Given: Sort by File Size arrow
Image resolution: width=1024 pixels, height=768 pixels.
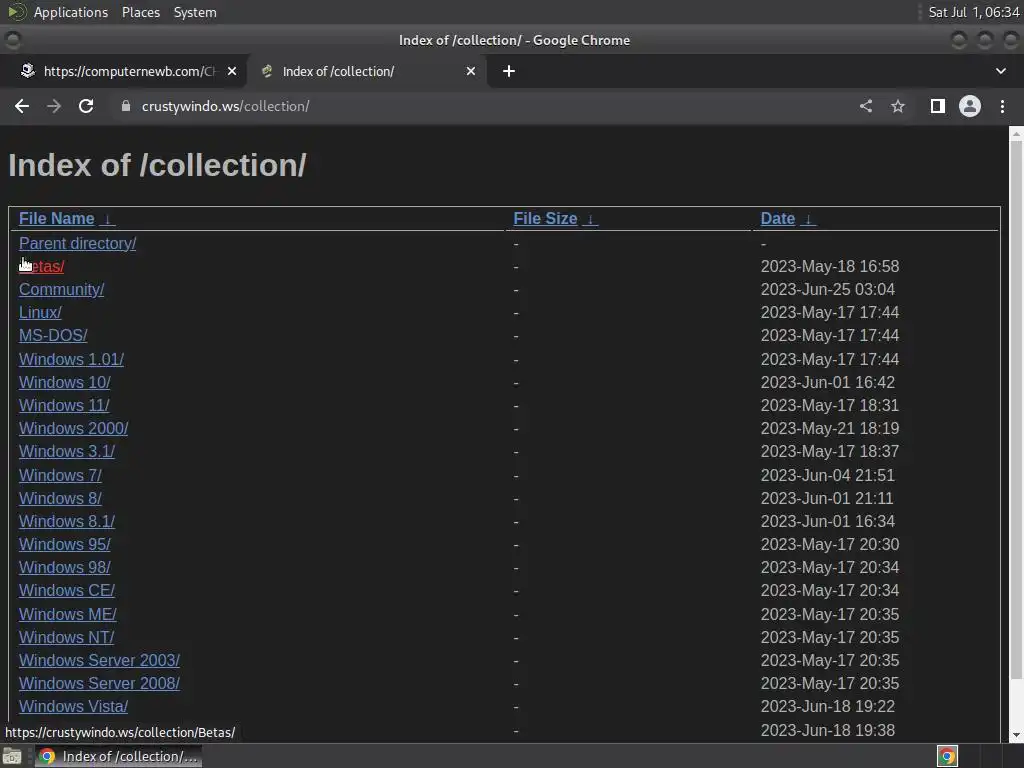Looking at the screenshot, I should point(590,219).
